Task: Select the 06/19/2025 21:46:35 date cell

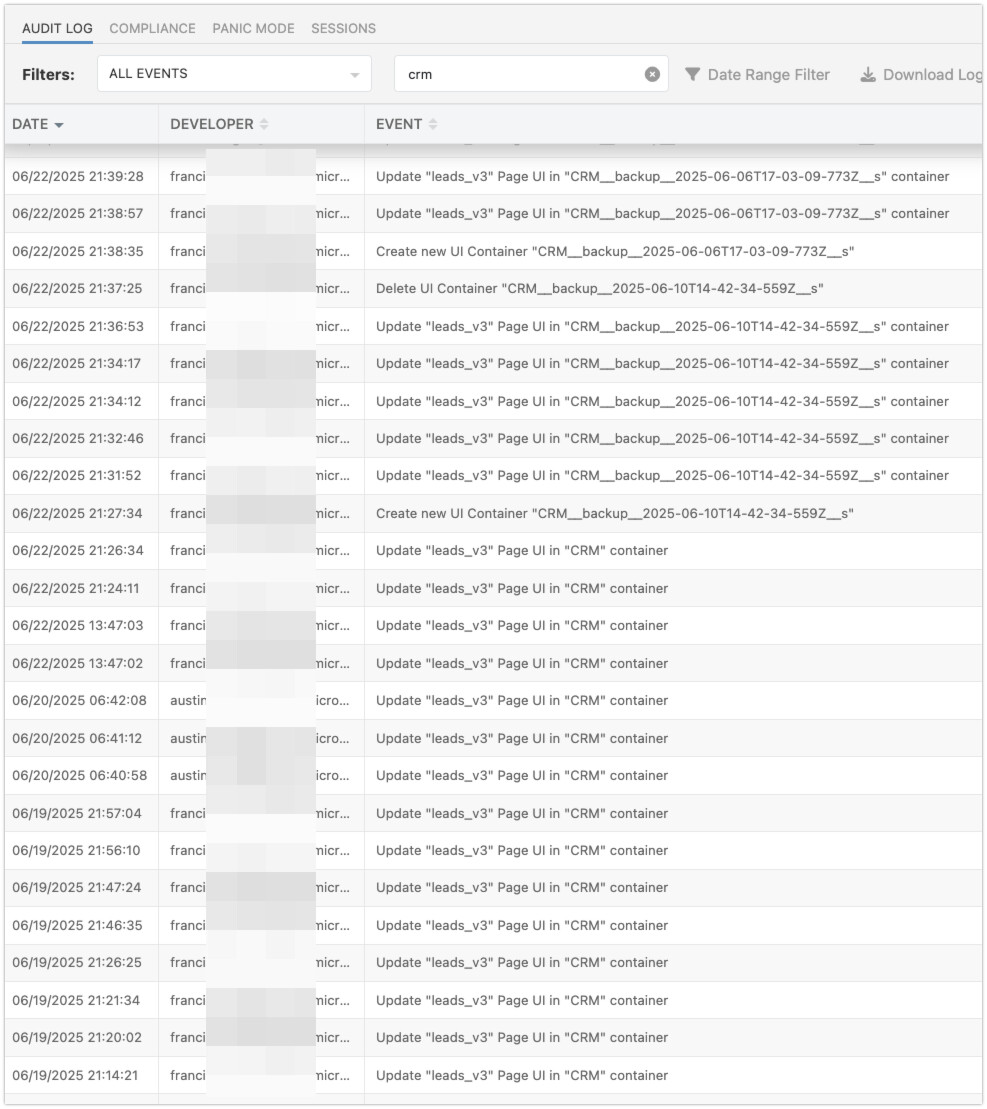Action: (x=77, y=926)
